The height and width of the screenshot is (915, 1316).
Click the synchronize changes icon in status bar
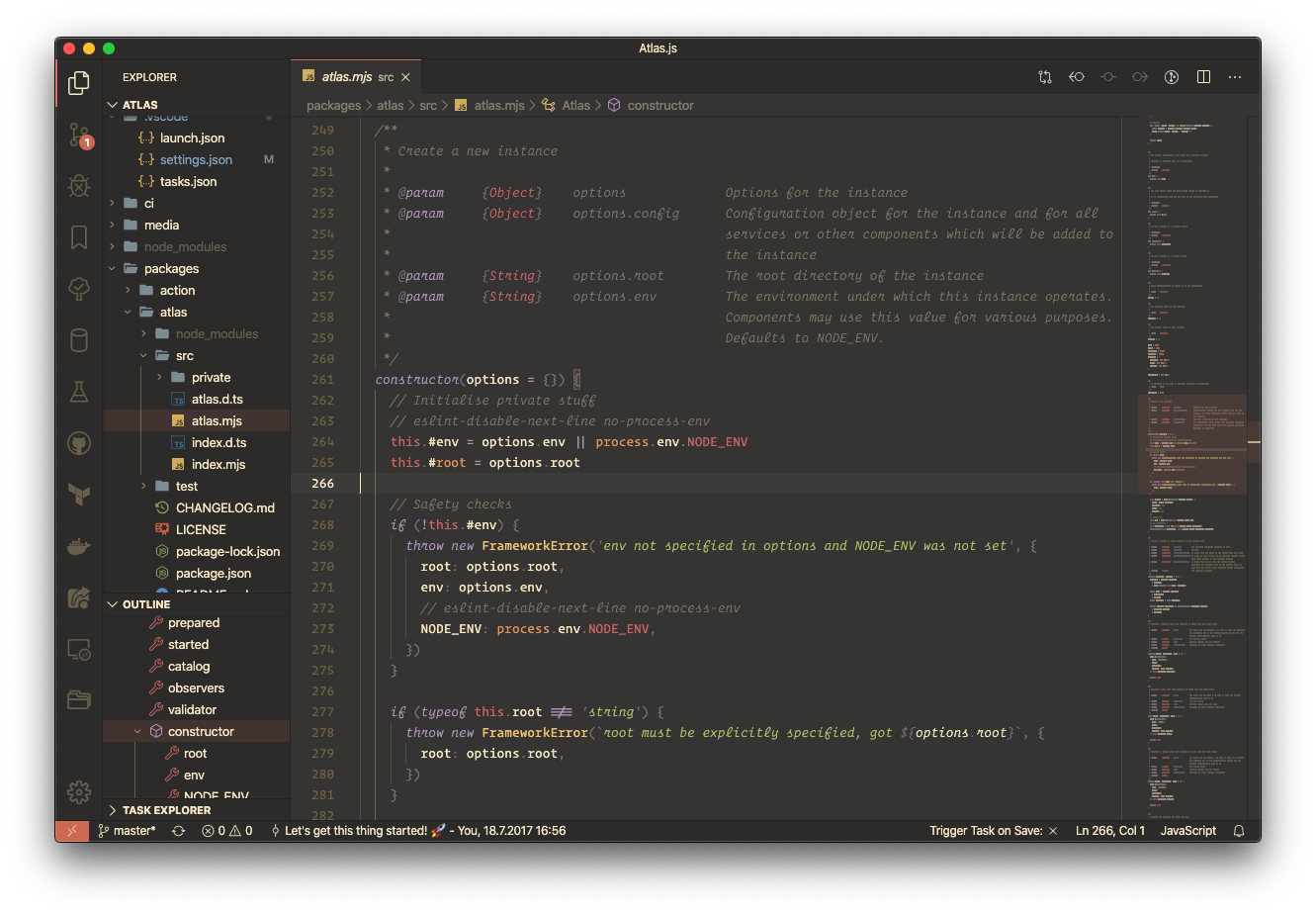pos(179,831)
